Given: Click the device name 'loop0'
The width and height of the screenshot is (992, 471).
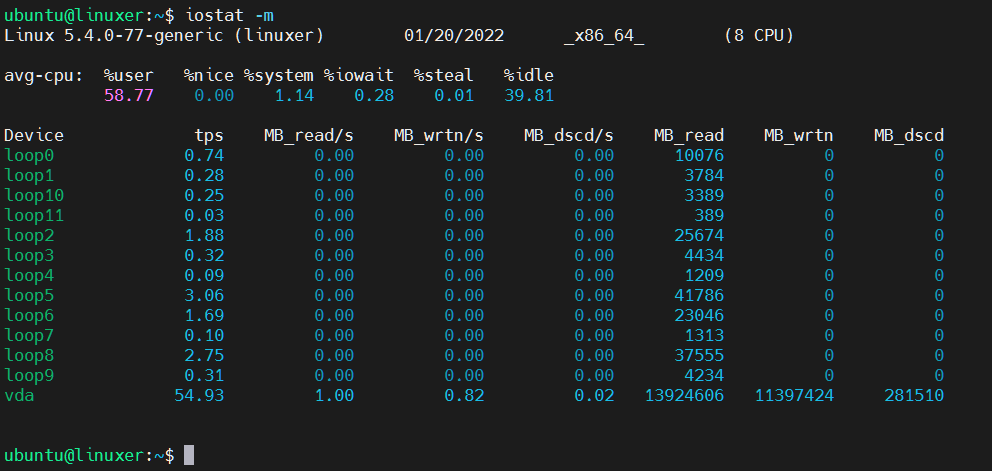Looking at the screenshot, I should click(x=29, y=156).
